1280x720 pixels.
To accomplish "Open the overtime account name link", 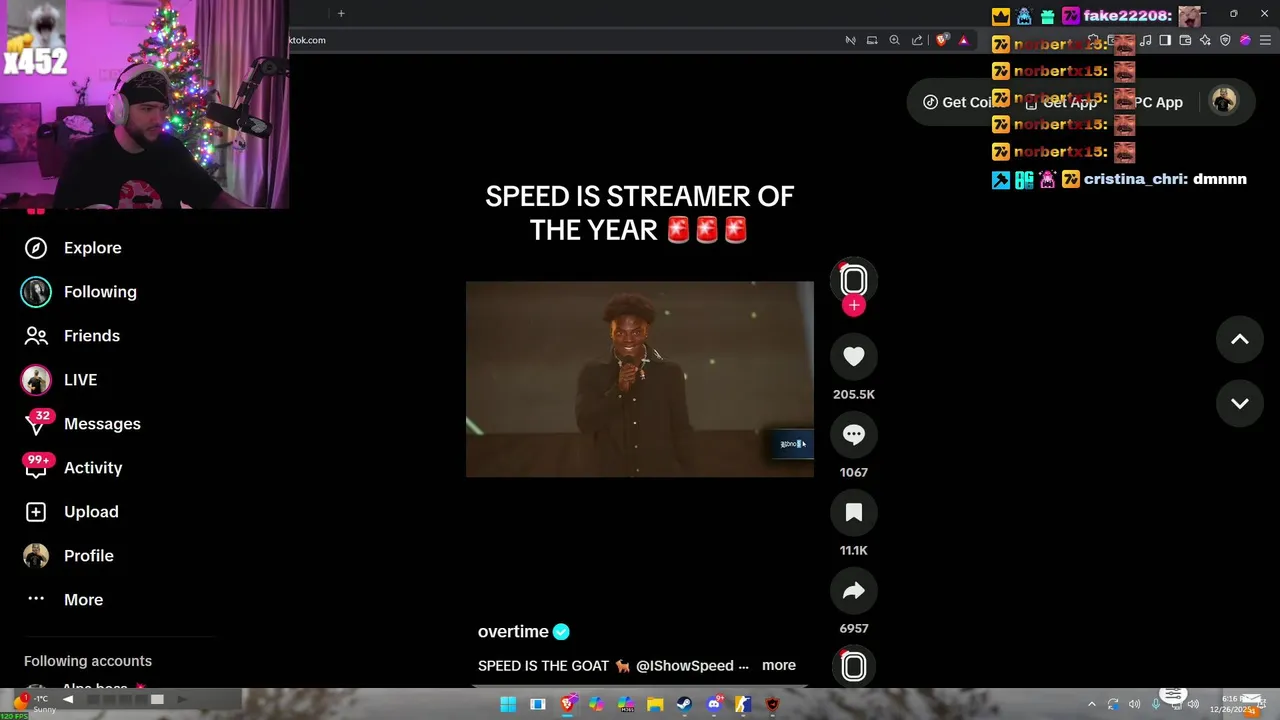I will click(513, 632).
